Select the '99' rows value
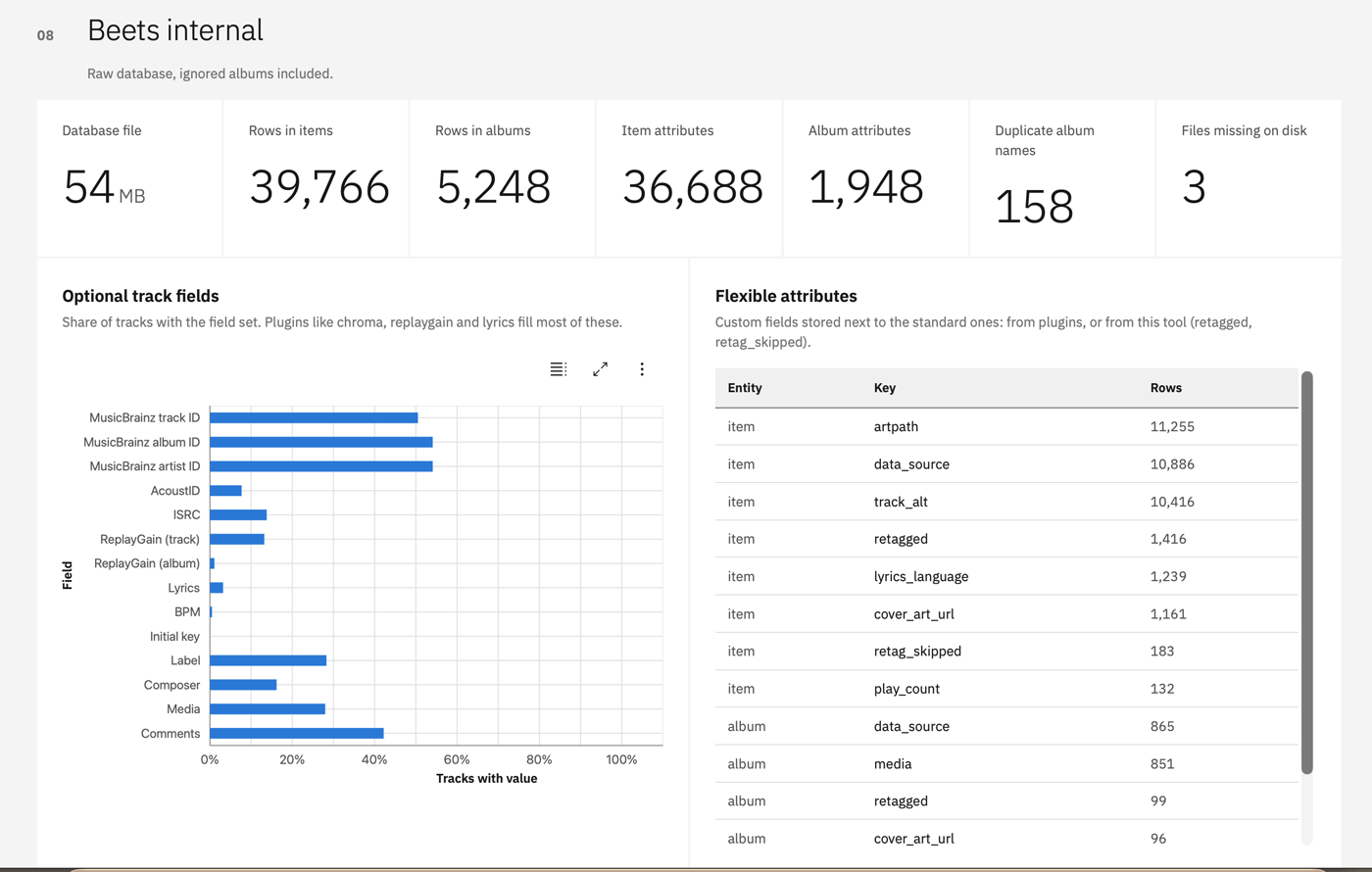The width and height of the screenshot is (1372, 872). (1158, 800)
